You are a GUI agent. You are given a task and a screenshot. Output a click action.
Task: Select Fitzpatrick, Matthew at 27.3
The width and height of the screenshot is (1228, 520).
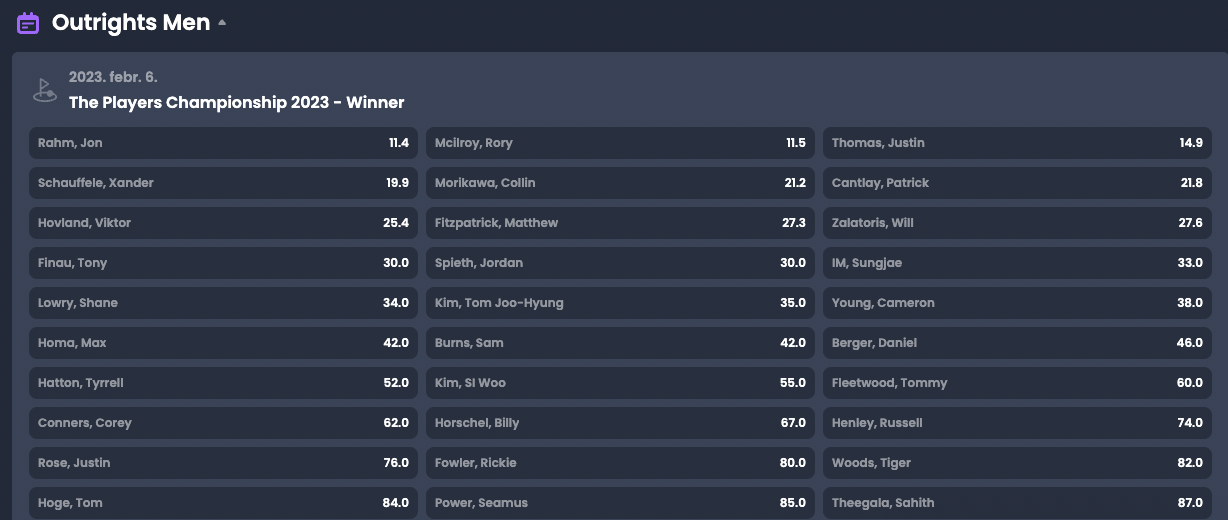pos(620,223)
